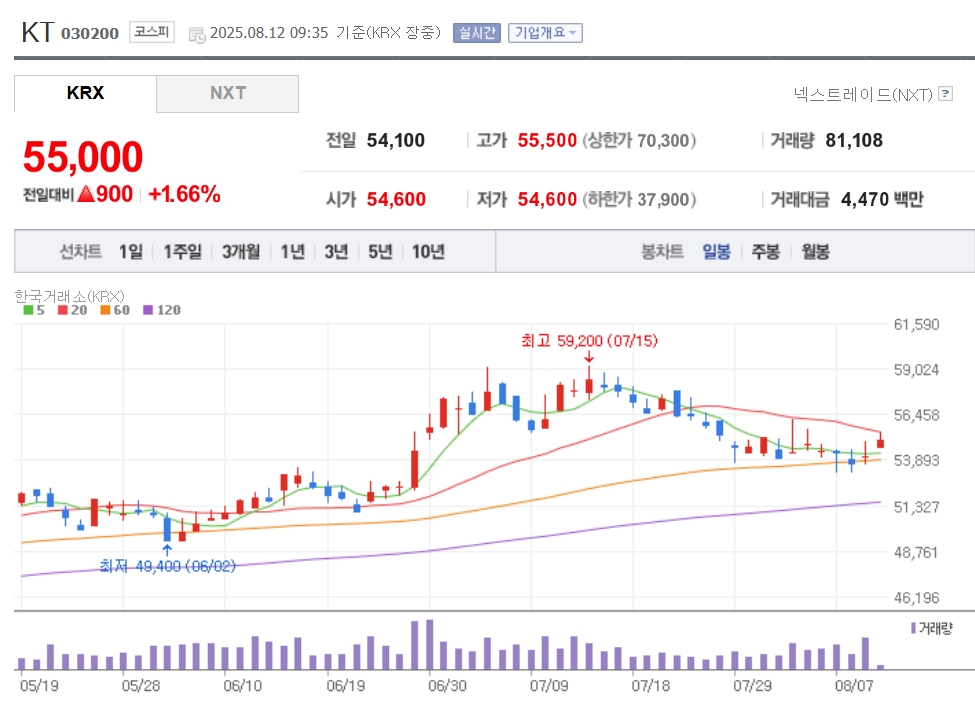Open the Nextrade NXT help question icon

(945, 94)
